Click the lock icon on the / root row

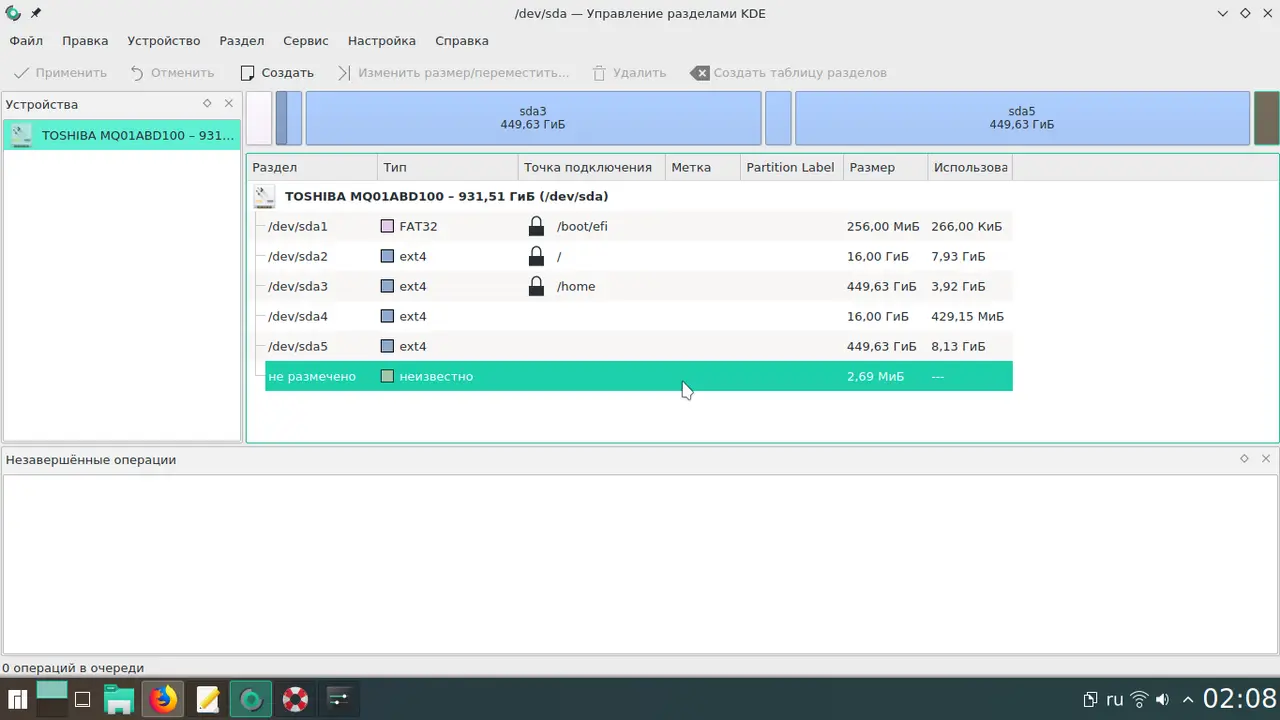(x=537, y=256)
